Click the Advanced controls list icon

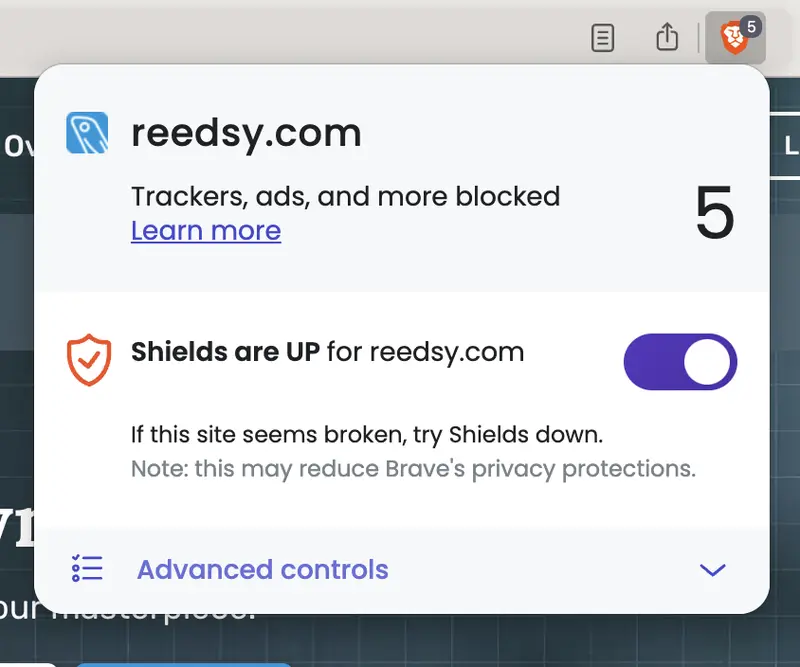tap(87, 569)
